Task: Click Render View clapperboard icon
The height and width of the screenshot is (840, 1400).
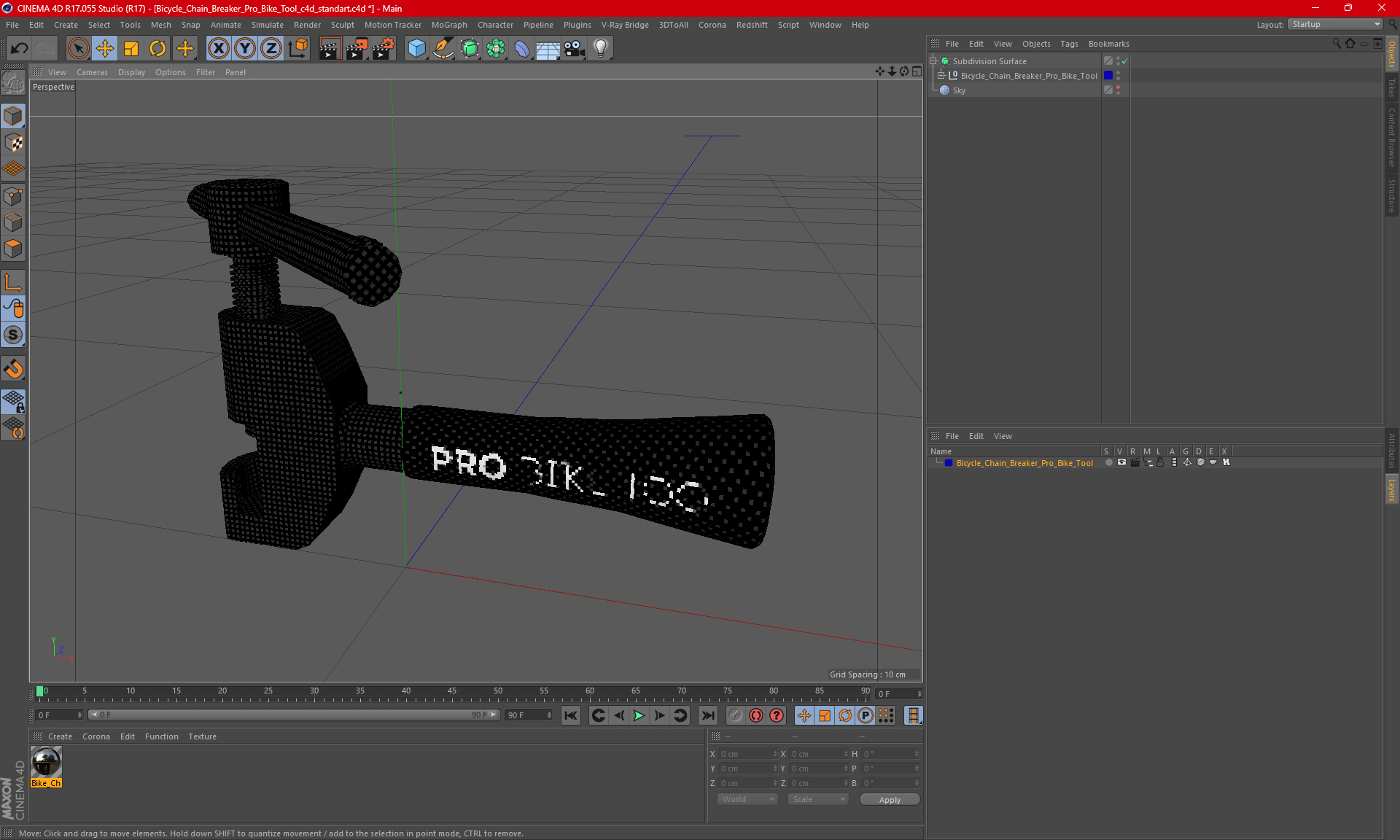Action: point(330,49)
